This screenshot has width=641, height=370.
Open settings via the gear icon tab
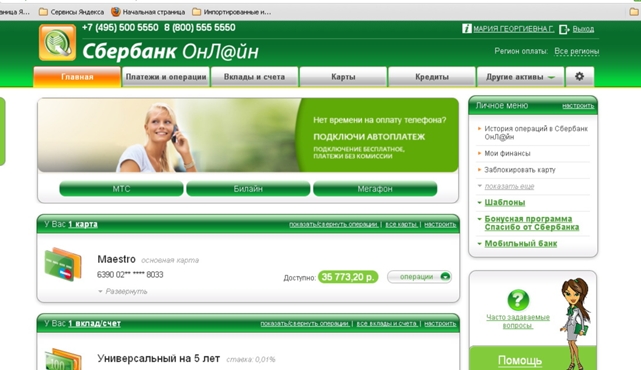(x=579, y=76)
